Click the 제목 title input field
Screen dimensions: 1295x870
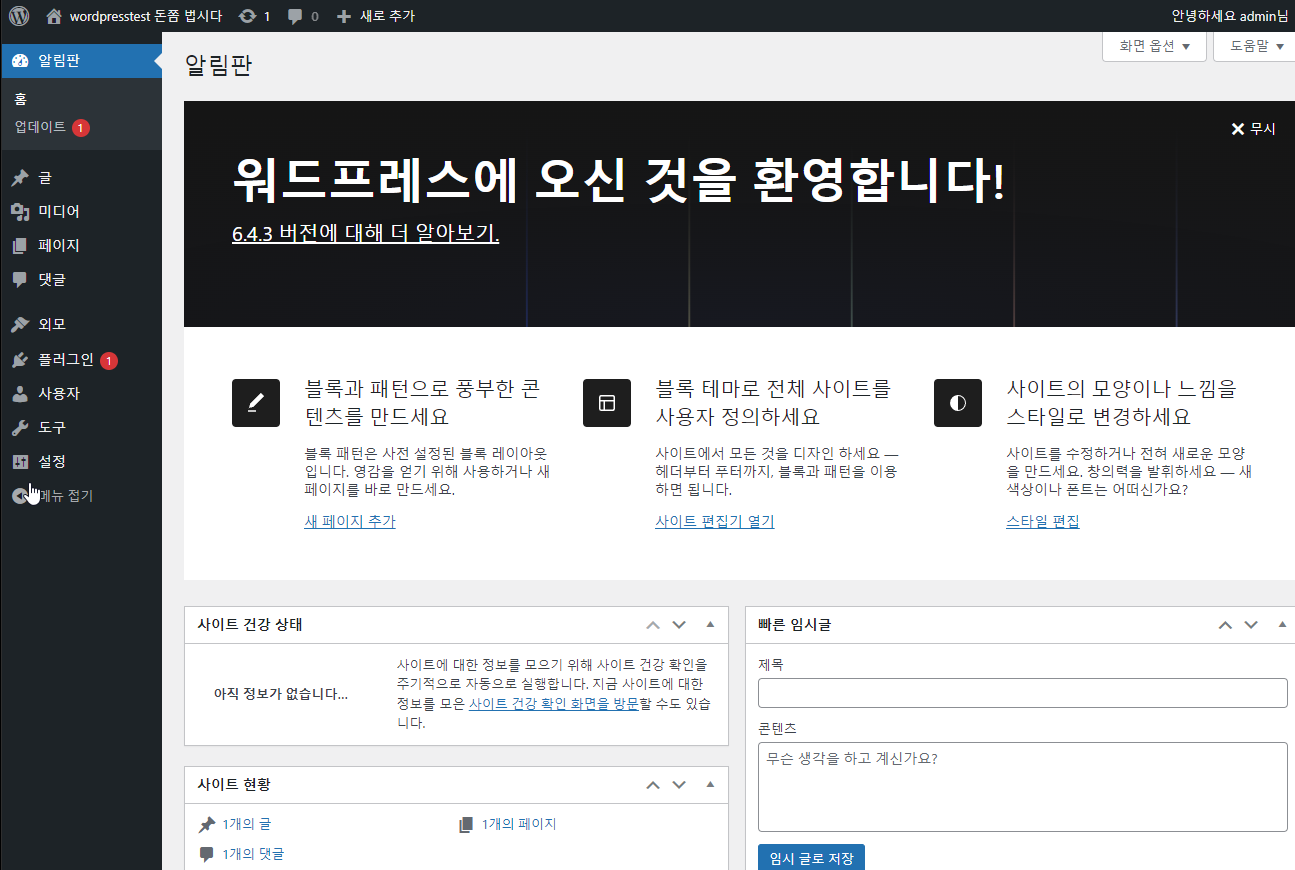point(1022,693)
